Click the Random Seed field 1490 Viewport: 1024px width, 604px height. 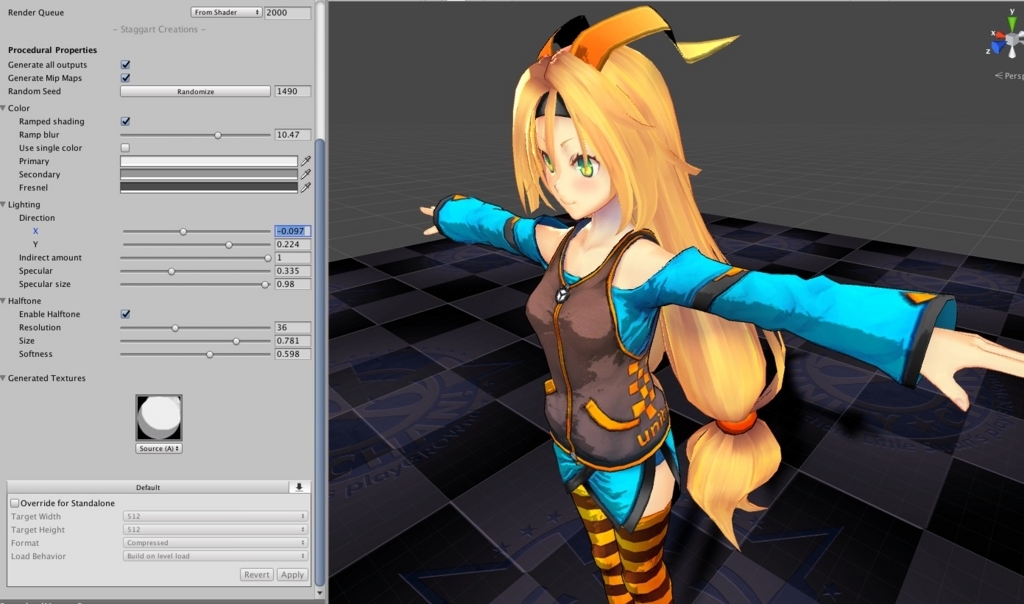(292, 91)
